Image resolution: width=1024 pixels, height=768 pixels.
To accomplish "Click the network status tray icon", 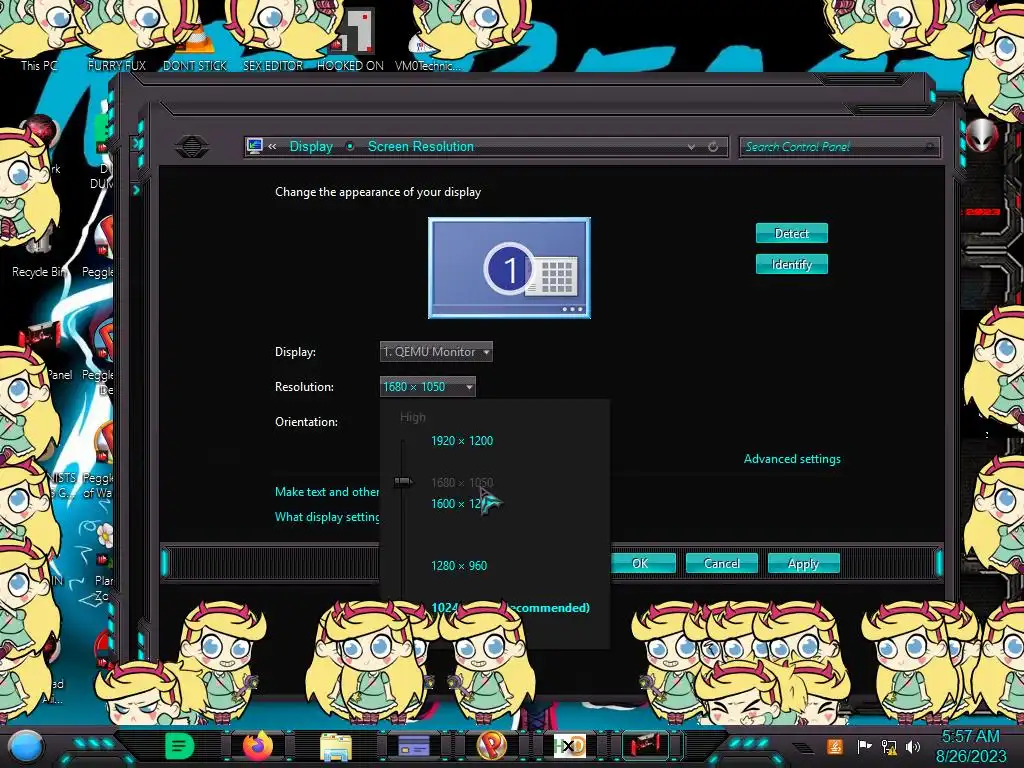I will (x=889, y=746).
